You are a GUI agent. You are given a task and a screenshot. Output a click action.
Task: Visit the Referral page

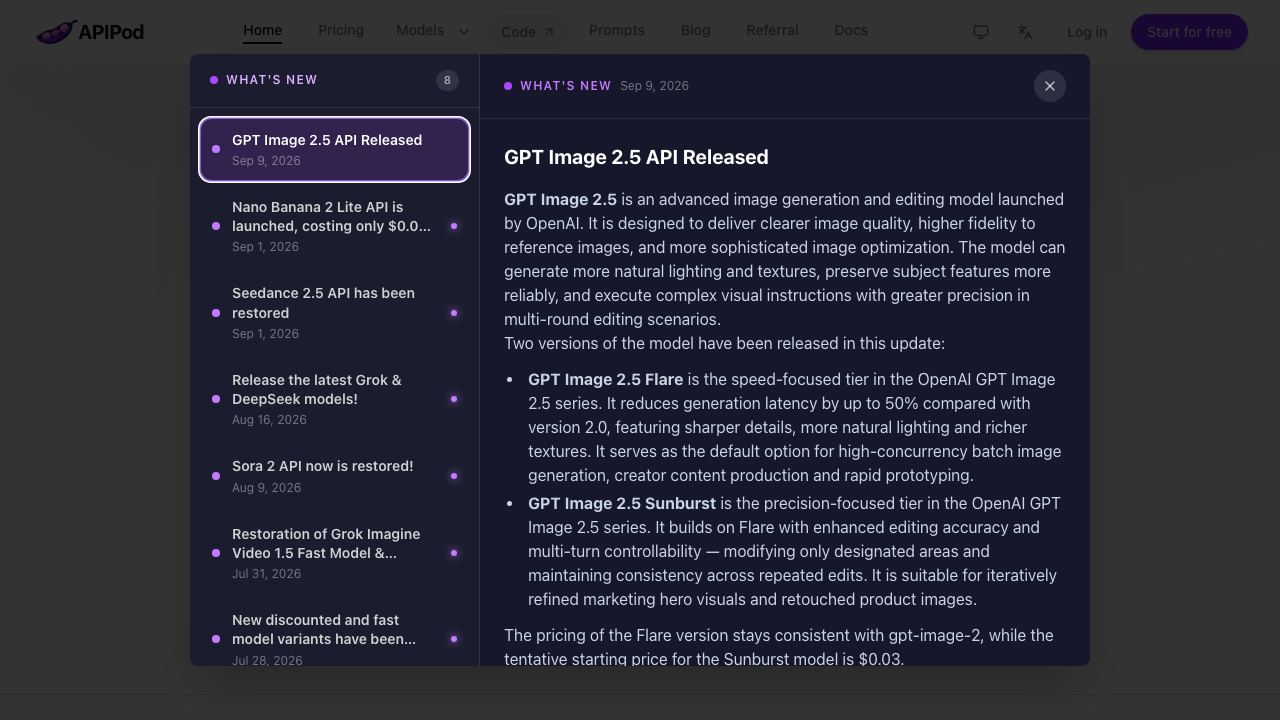tap(773, 31)
